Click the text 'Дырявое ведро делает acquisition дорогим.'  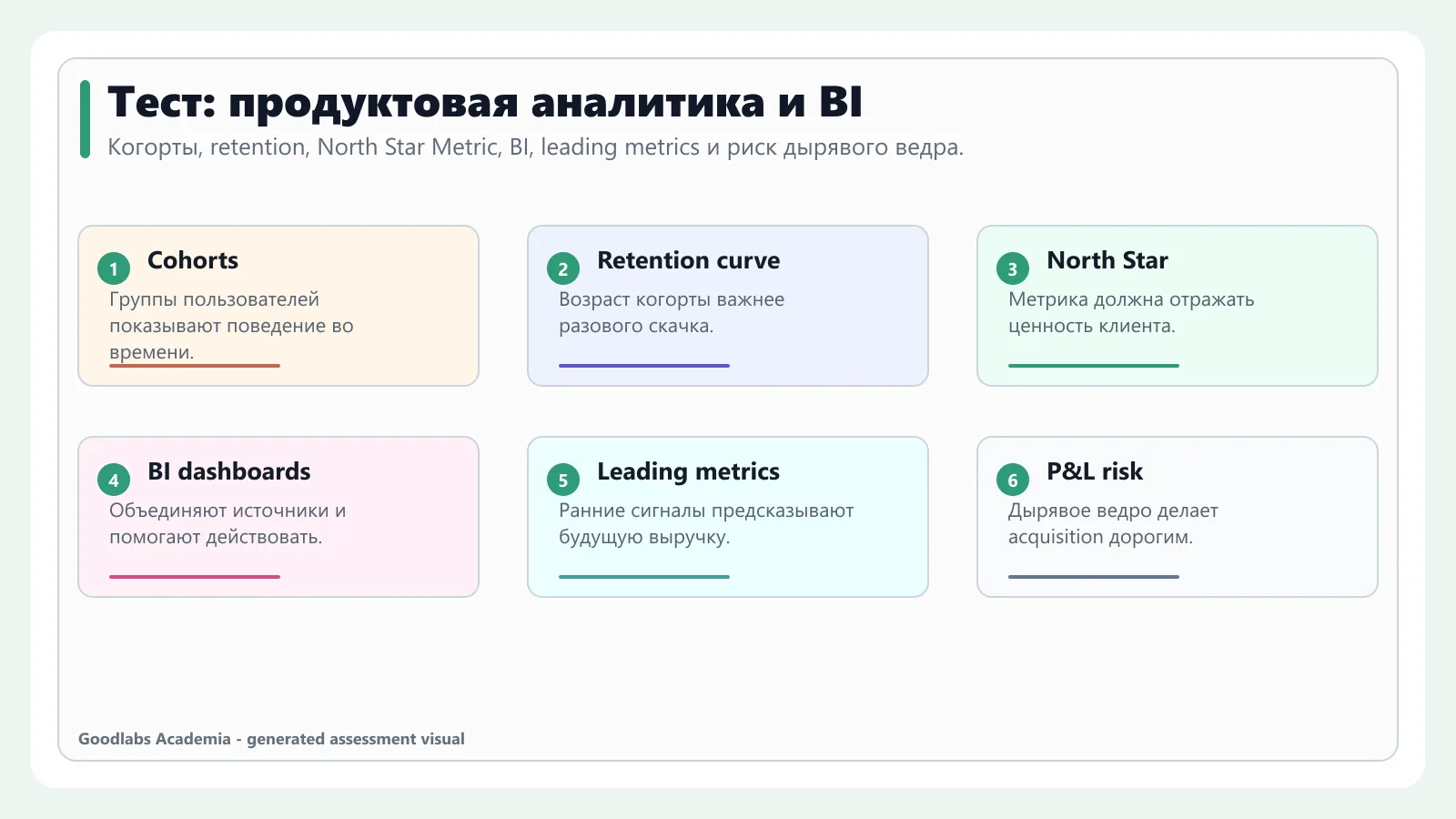(x=1113, y=523)
